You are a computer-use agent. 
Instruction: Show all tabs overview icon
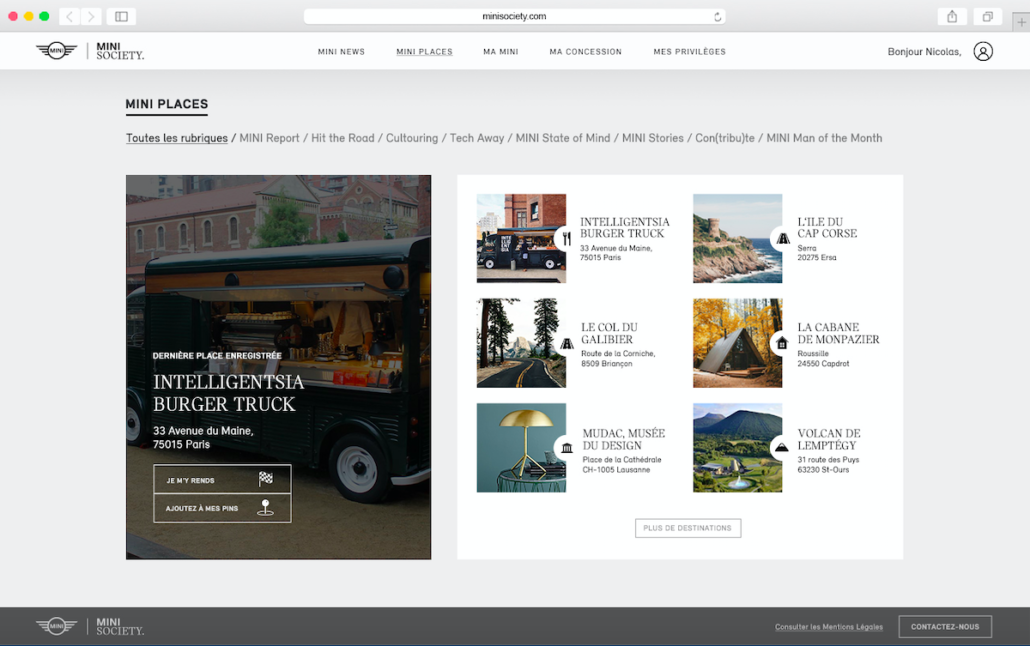point(987,16)
